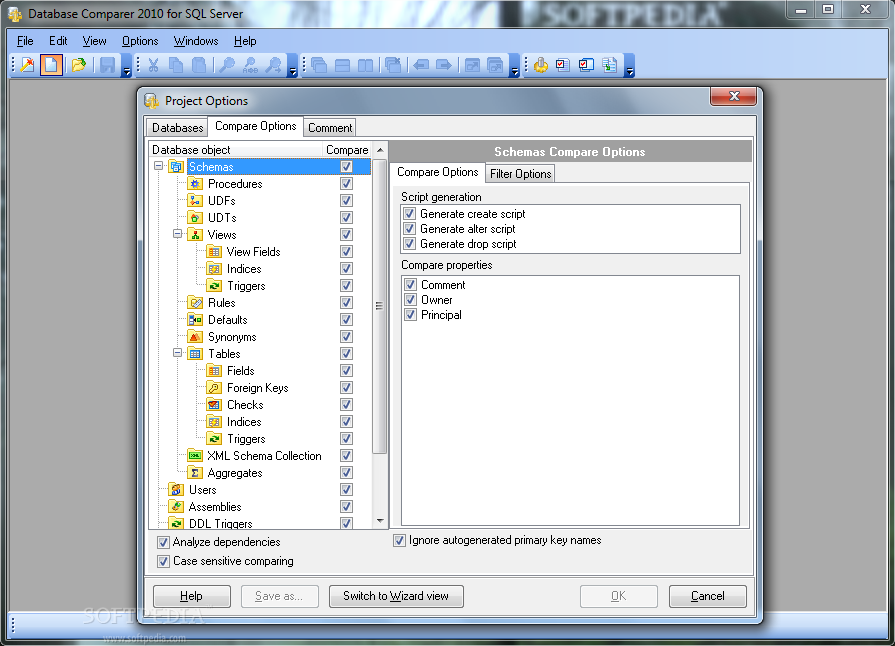Click the Find magnifier toolbar icon
The image size is (895, 646).
(x=227, y=65)
